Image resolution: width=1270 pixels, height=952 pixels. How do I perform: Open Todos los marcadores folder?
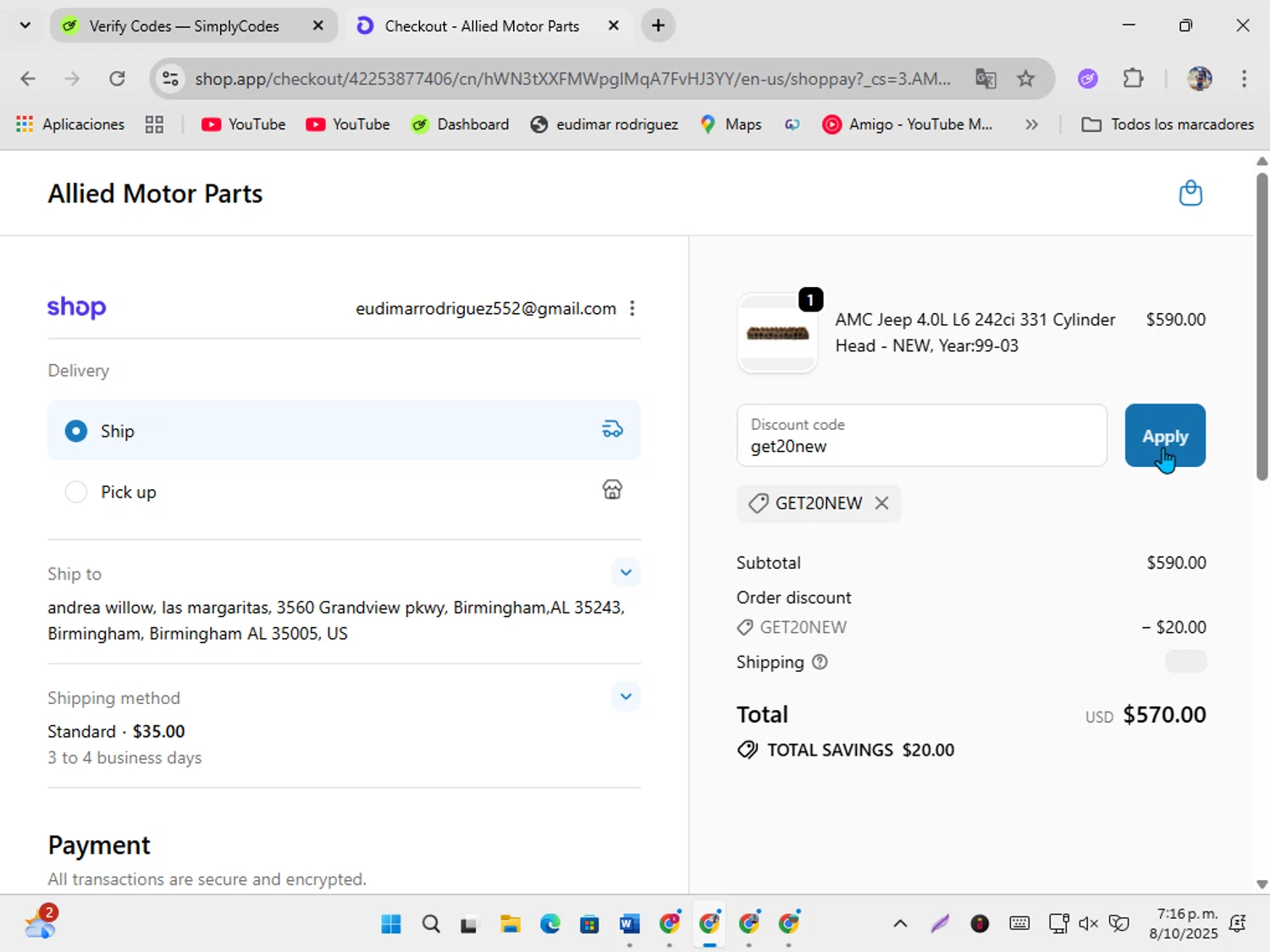click(x=1168, y=124)
